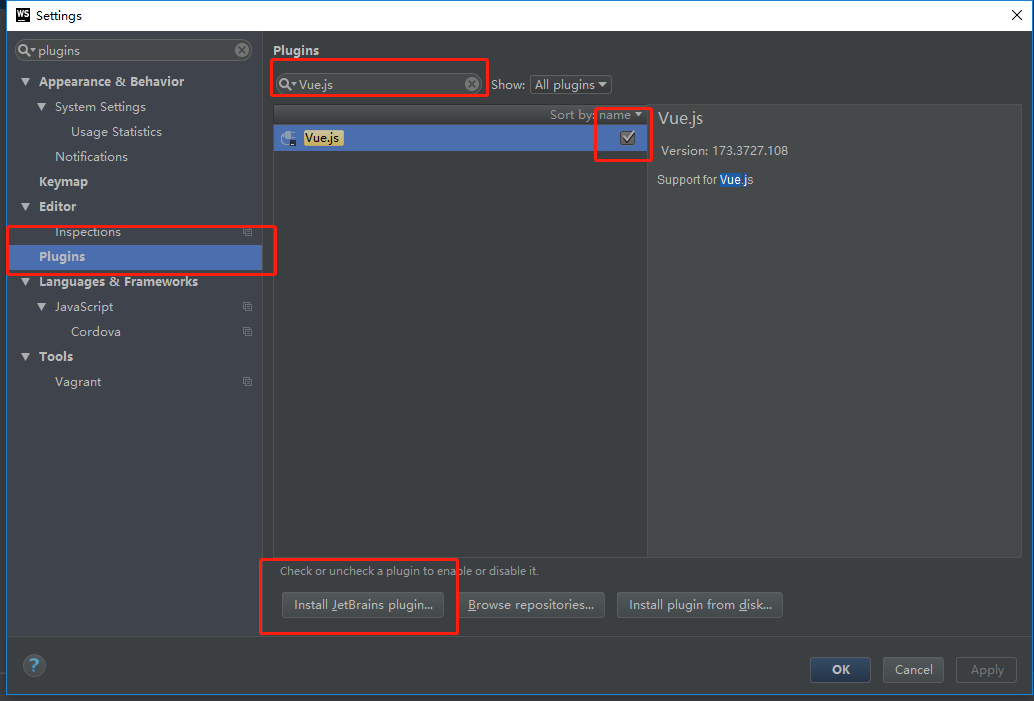Open the Keymap settings page
Viewport: 1034px width, 701px height.
[x=63, y=182]
